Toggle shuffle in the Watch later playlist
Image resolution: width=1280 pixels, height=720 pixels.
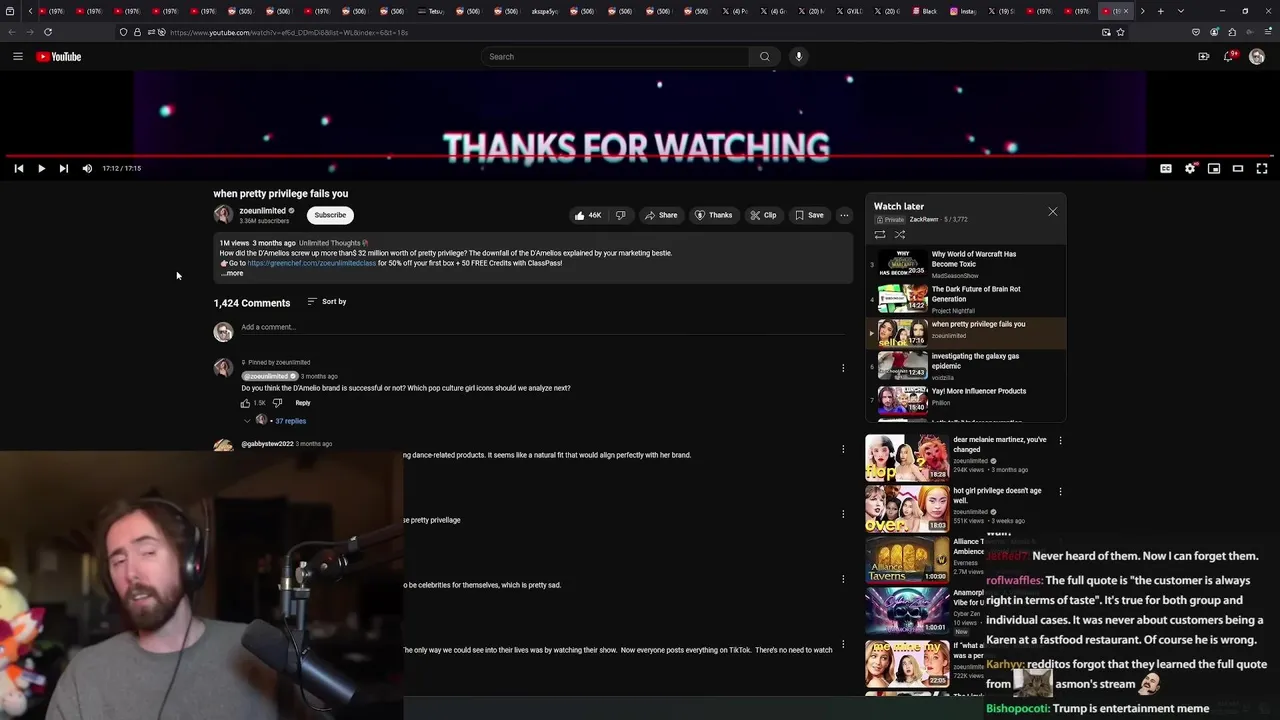(x=900, y=234)
